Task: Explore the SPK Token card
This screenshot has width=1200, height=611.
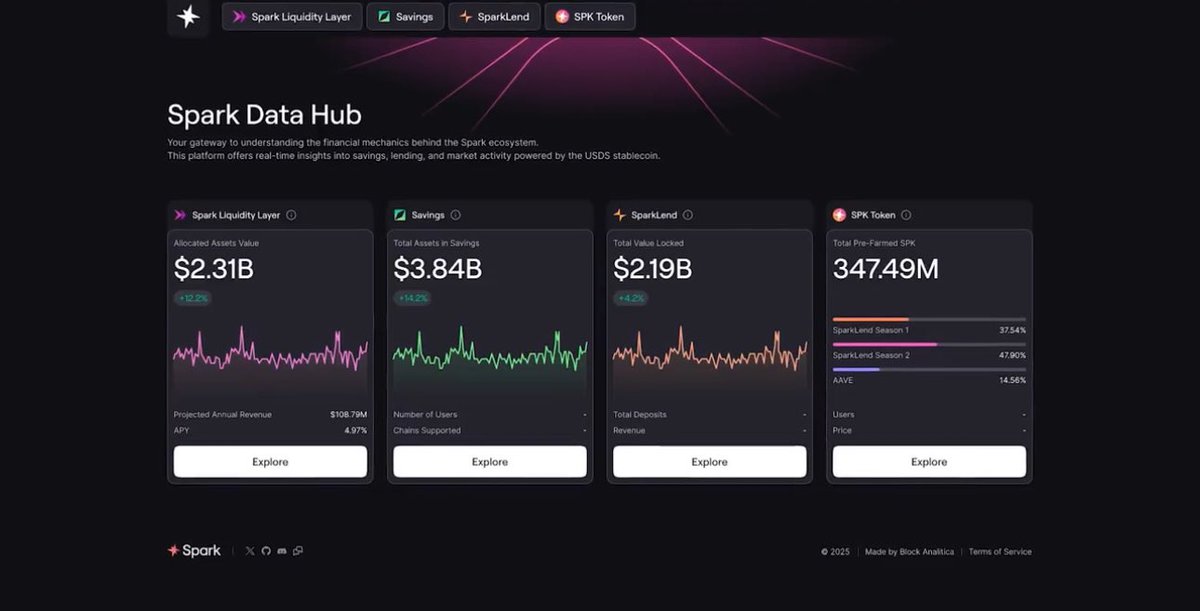Action: pyautogui.click(x=929, y=462)
